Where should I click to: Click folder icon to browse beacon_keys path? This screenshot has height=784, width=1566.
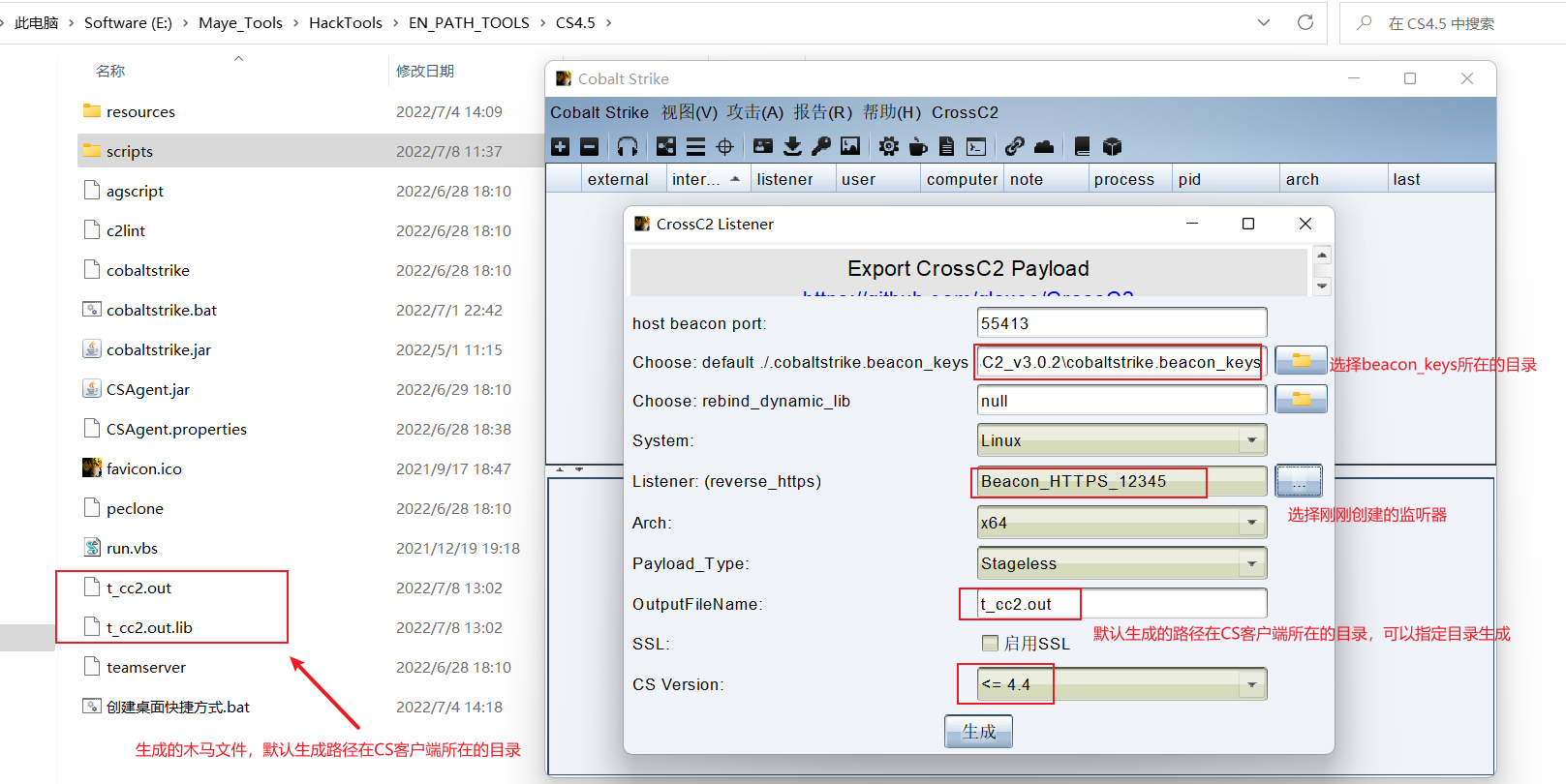(x=1301, y=361)
